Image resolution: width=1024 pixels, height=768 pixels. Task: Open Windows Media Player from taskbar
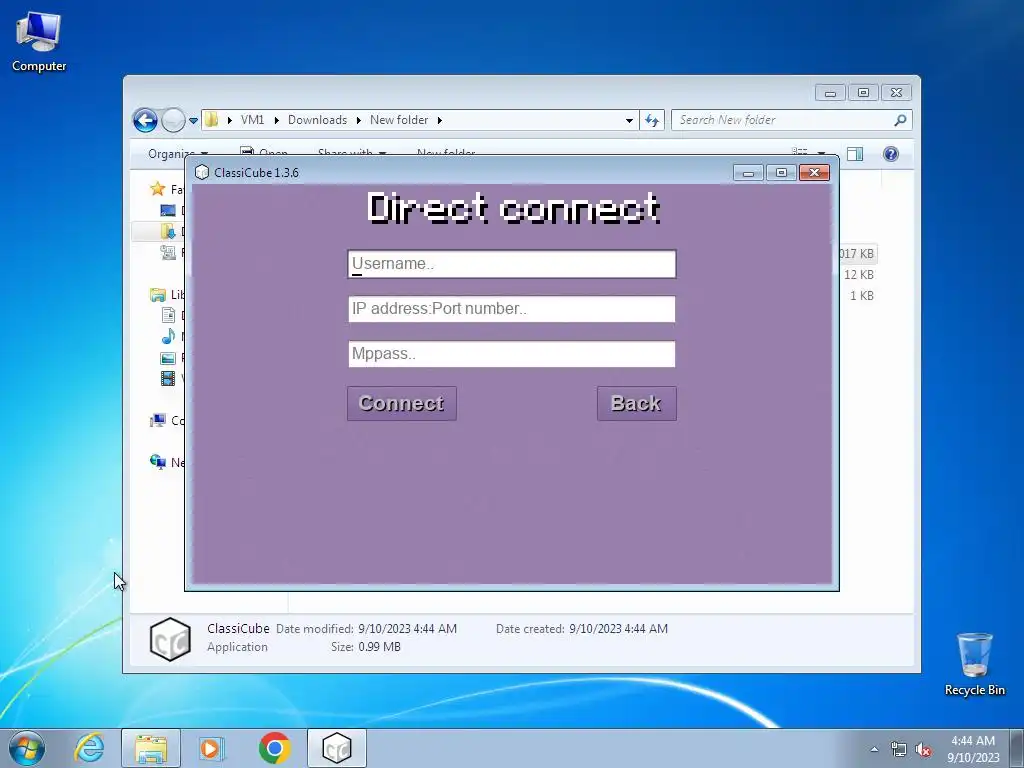[211, 748]
